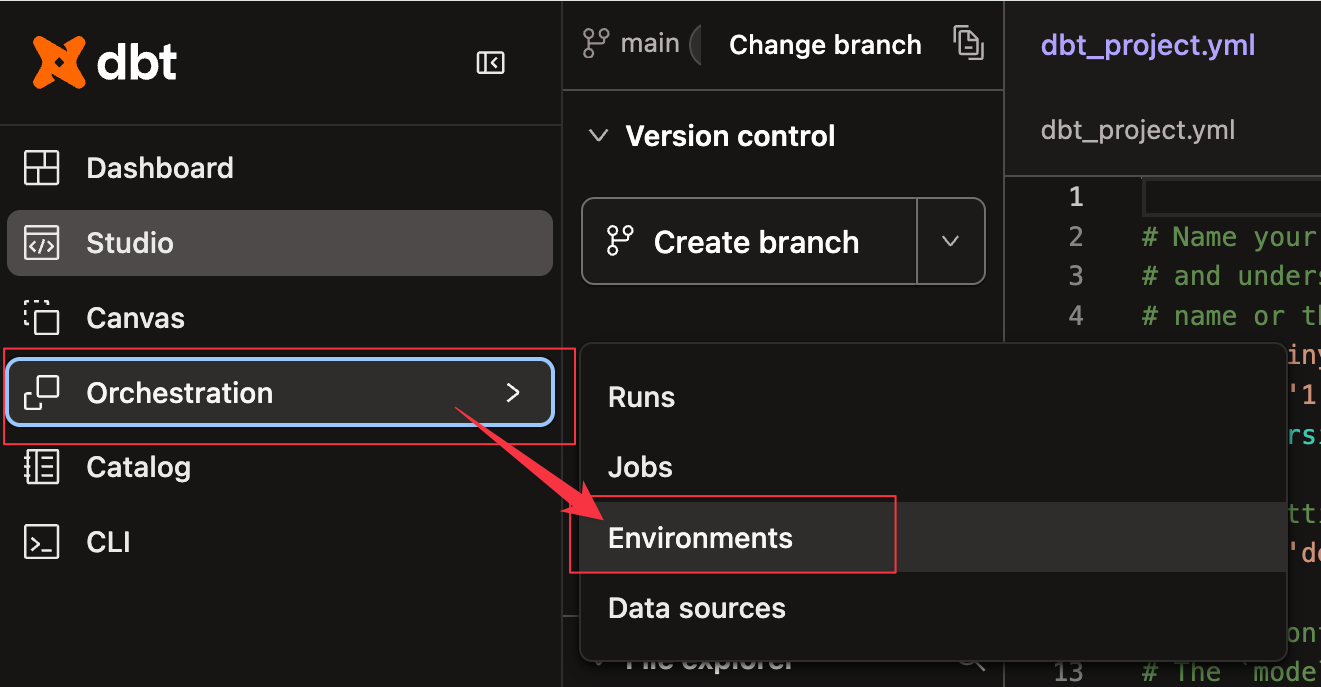The width and height of the screenshot is (1321, 687).
Task: Click the Studio code icon
Action: [42, 243]
